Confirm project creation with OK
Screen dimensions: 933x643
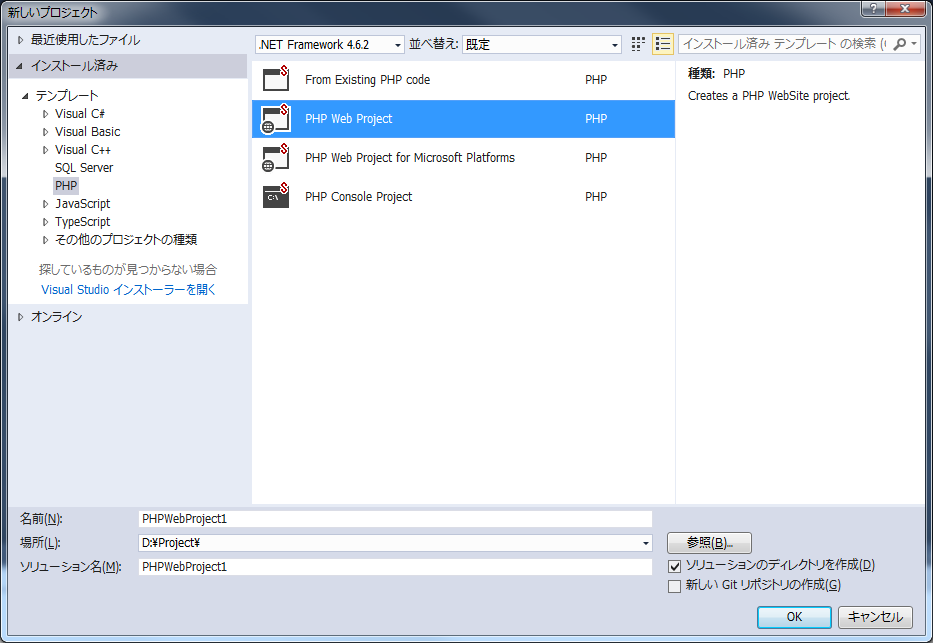coord(794,617)
